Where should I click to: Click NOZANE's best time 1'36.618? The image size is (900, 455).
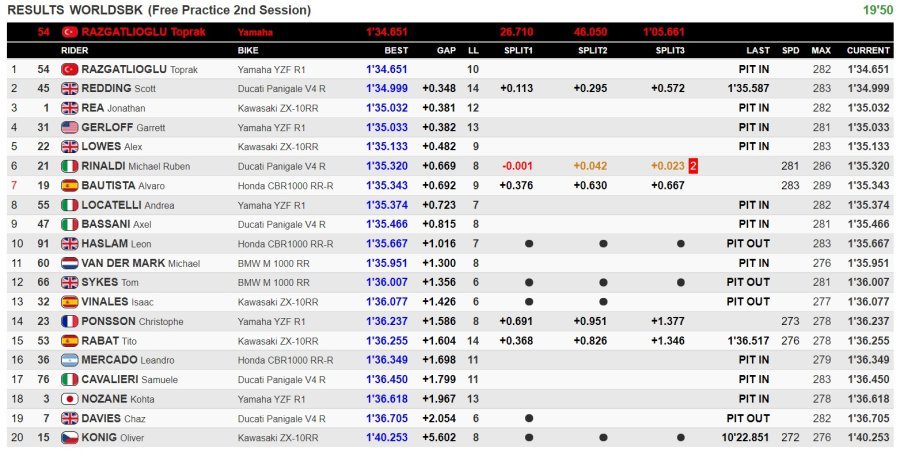pyautogui.click(x=387, y=399)
